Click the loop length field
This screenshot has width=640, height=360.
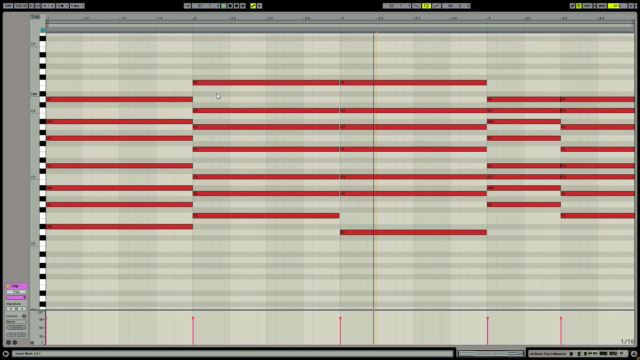click(x=456, y=6)
